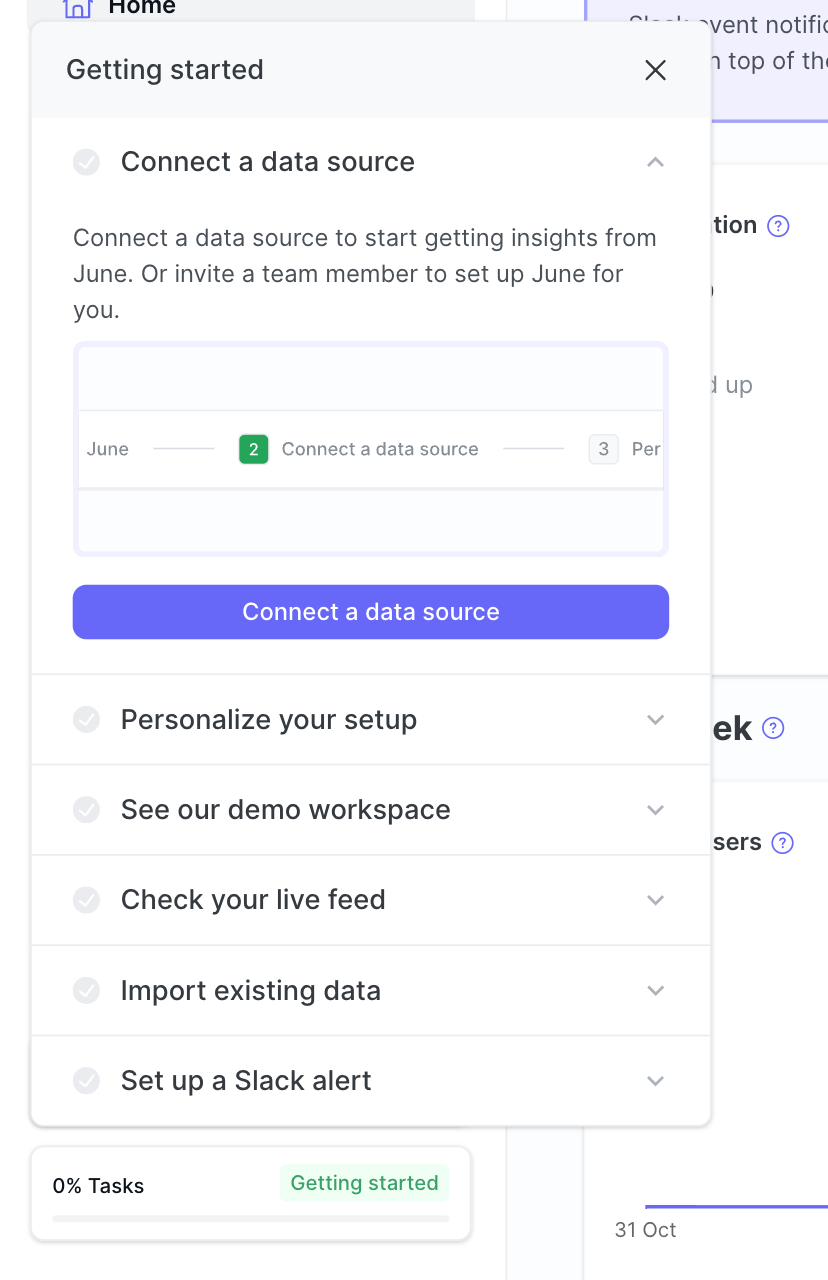Open the Import existing data item
This screenshot has height=1280, width=828.
click(x=371, y=991)
